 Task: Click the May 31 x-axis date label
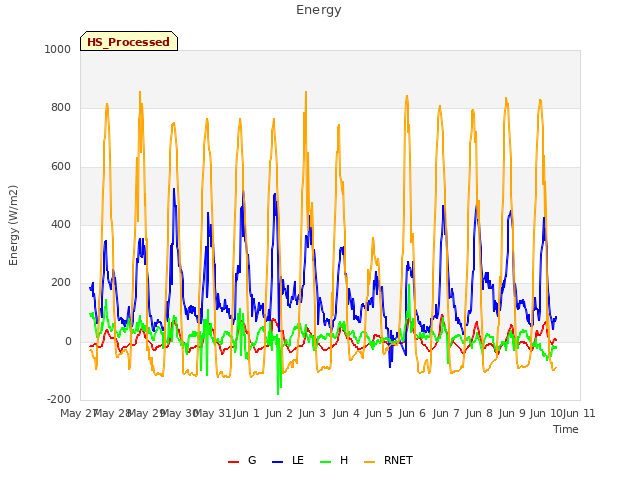pyautogui.click(x=212, y=413)
